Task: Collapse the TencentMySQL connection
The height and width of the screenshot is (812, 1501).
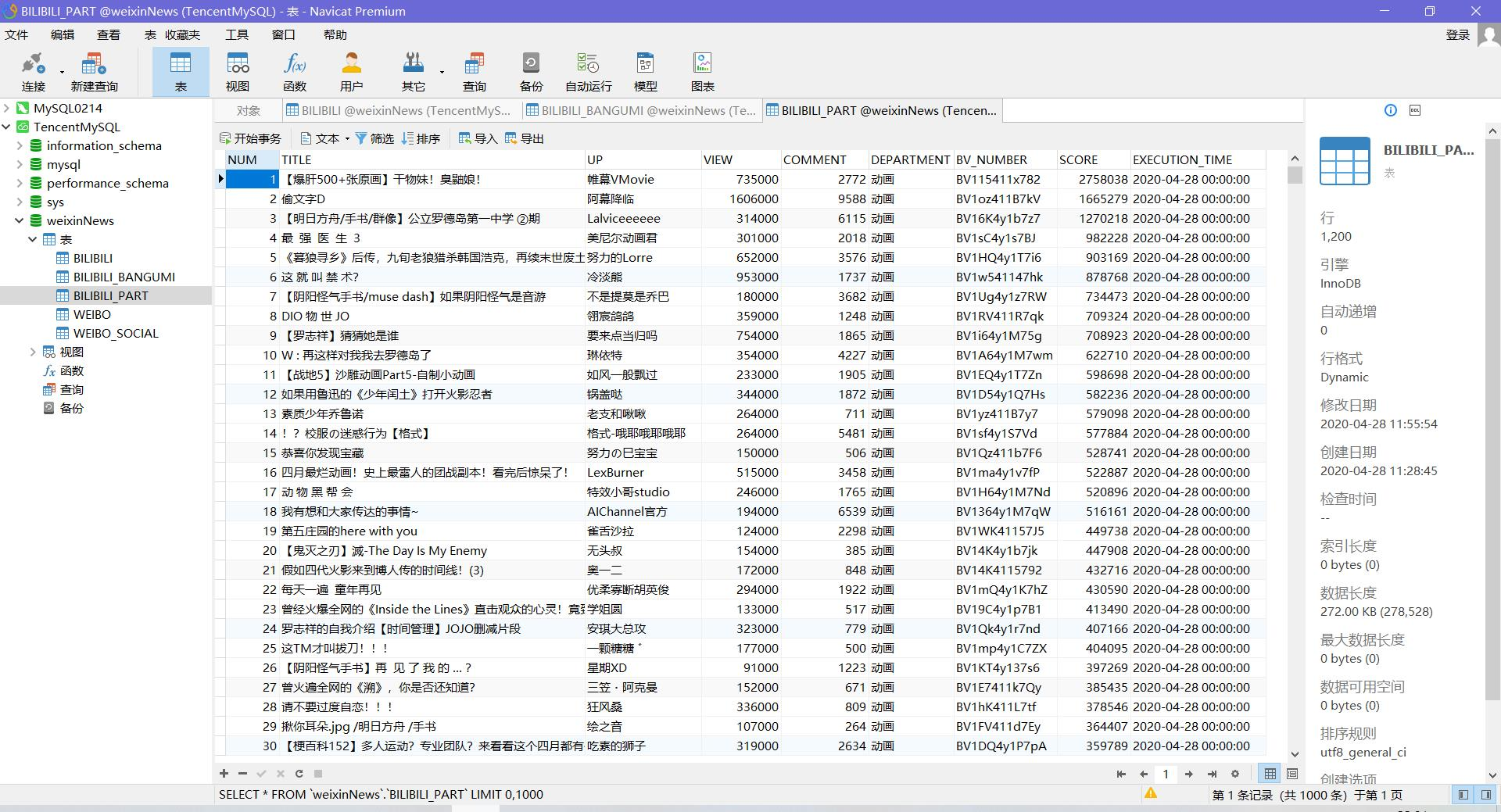Action: point(6,127)
